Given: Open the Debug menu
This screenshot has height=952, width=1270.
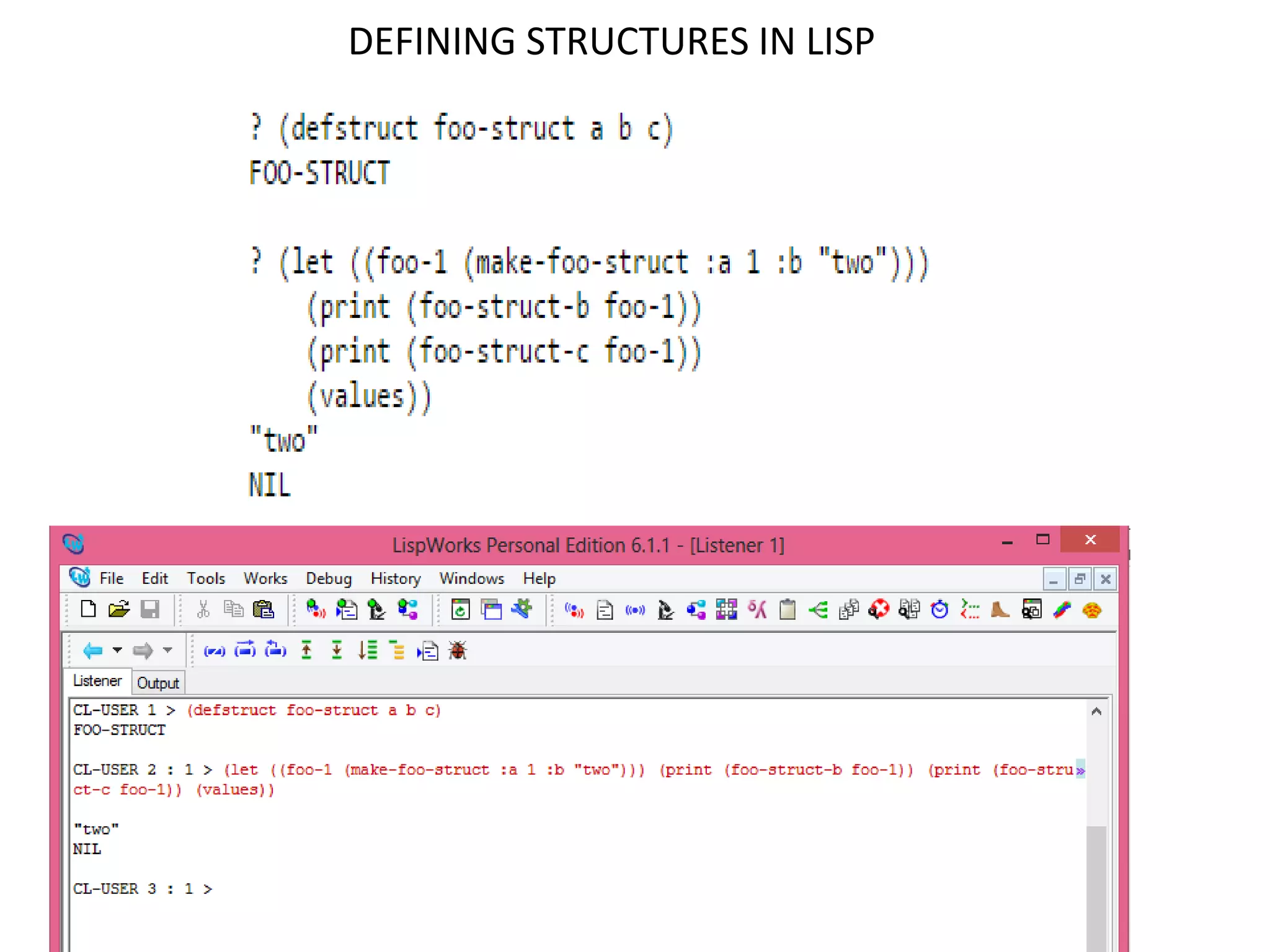Looking at the screenshot, I should coord(329,578).
